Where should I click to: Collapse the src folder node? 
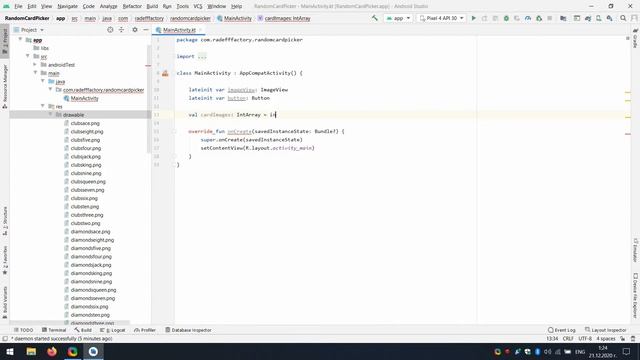pyautogui.click(x=28, y=56)
